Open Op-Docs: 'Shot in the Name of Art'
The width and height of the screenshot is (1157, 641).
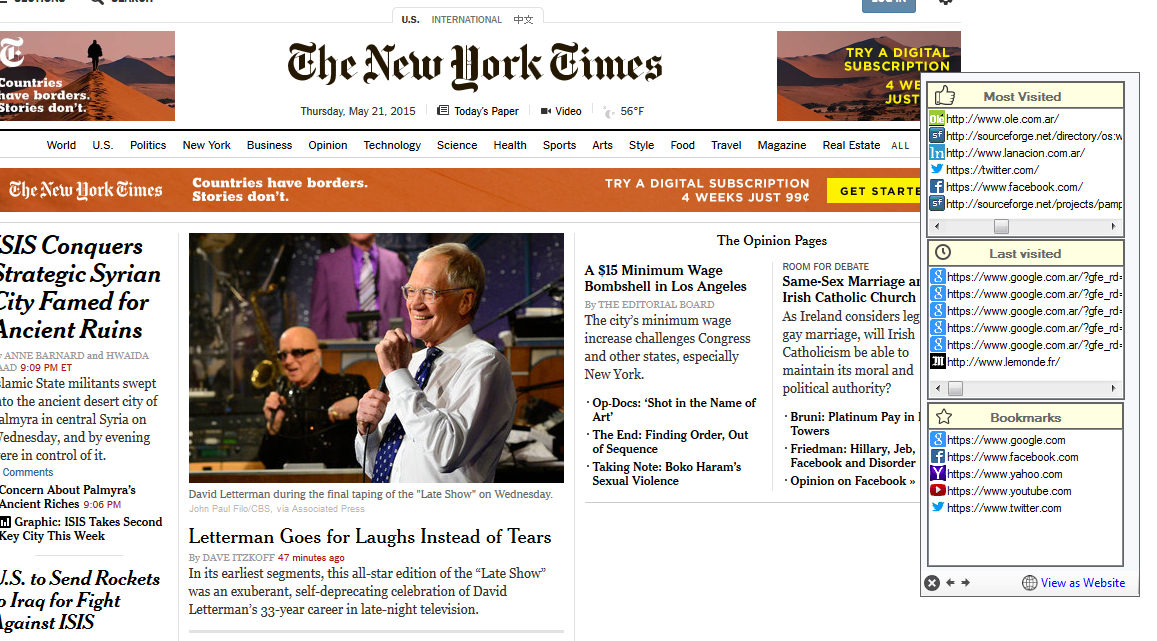pos(674,409)
